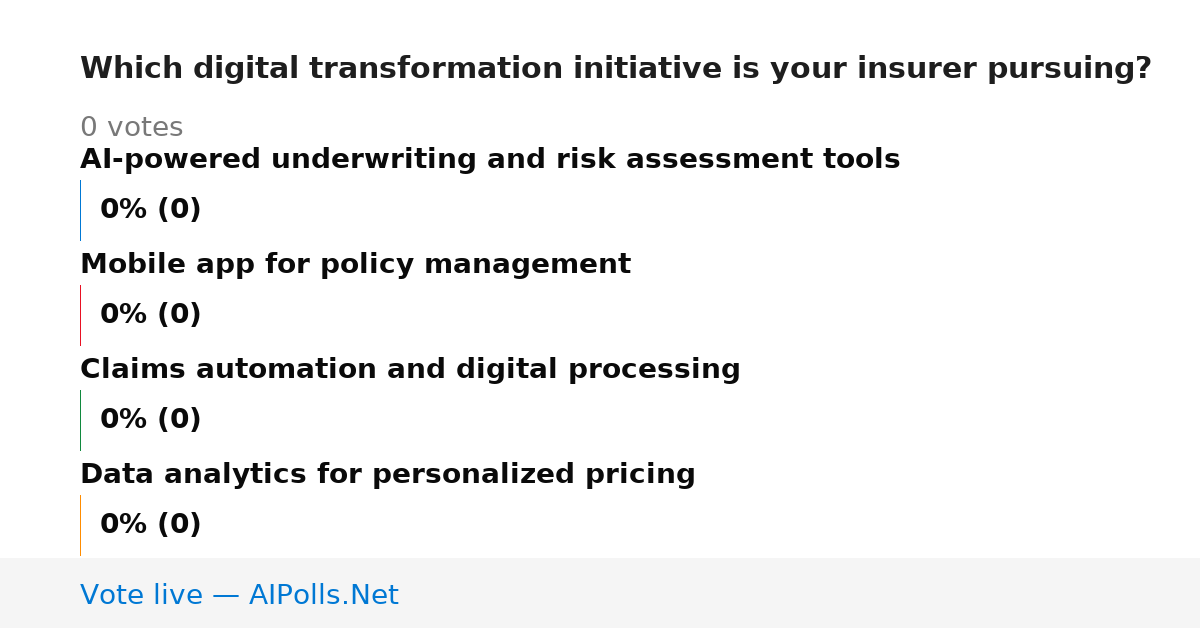Click the blue bar under AI-powered underwriting

point(80,210)
